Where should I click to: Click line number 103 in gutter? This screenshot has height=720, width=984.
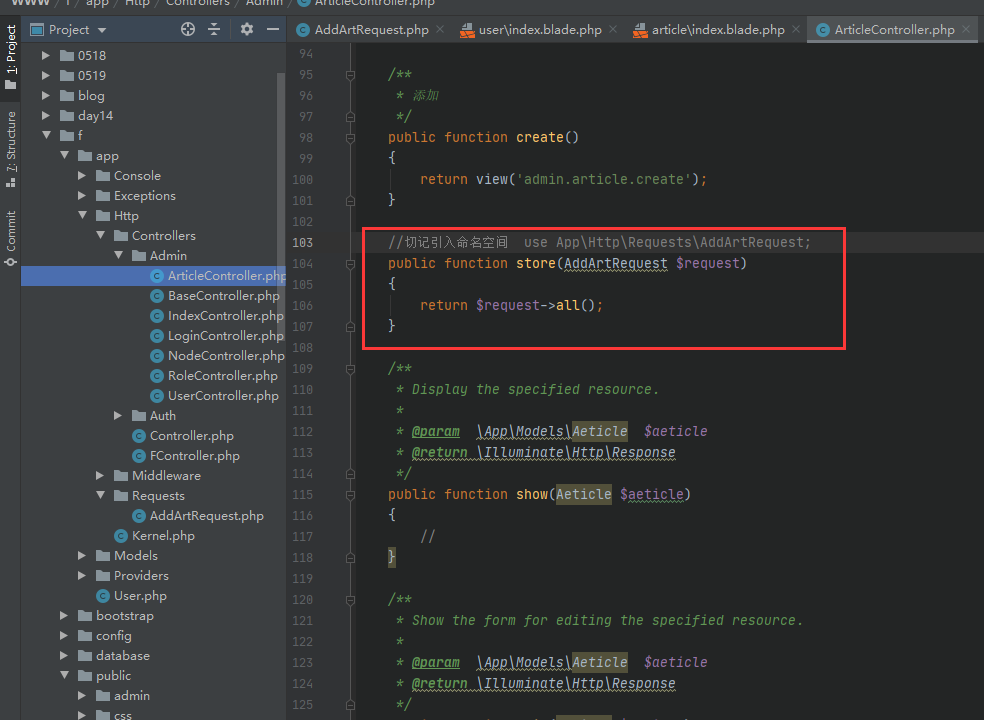tap(302, 242)
